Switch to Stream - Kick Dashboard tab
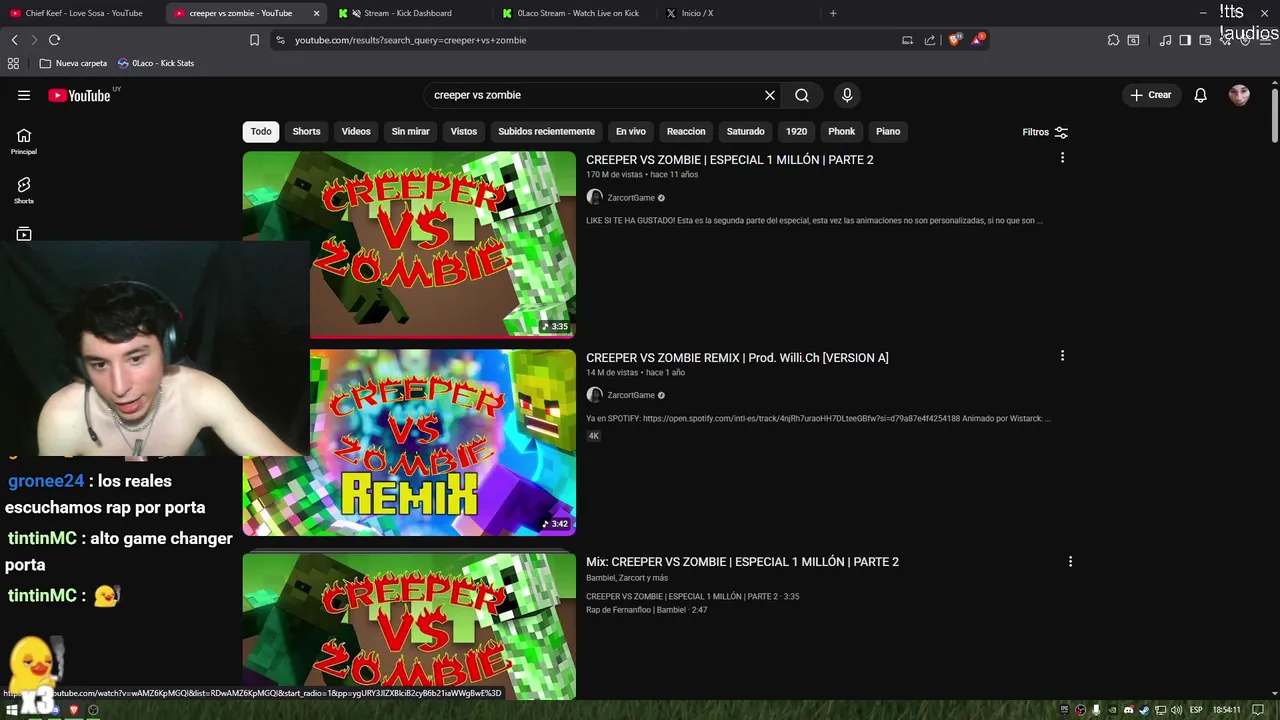 click(x=407, y=13)
